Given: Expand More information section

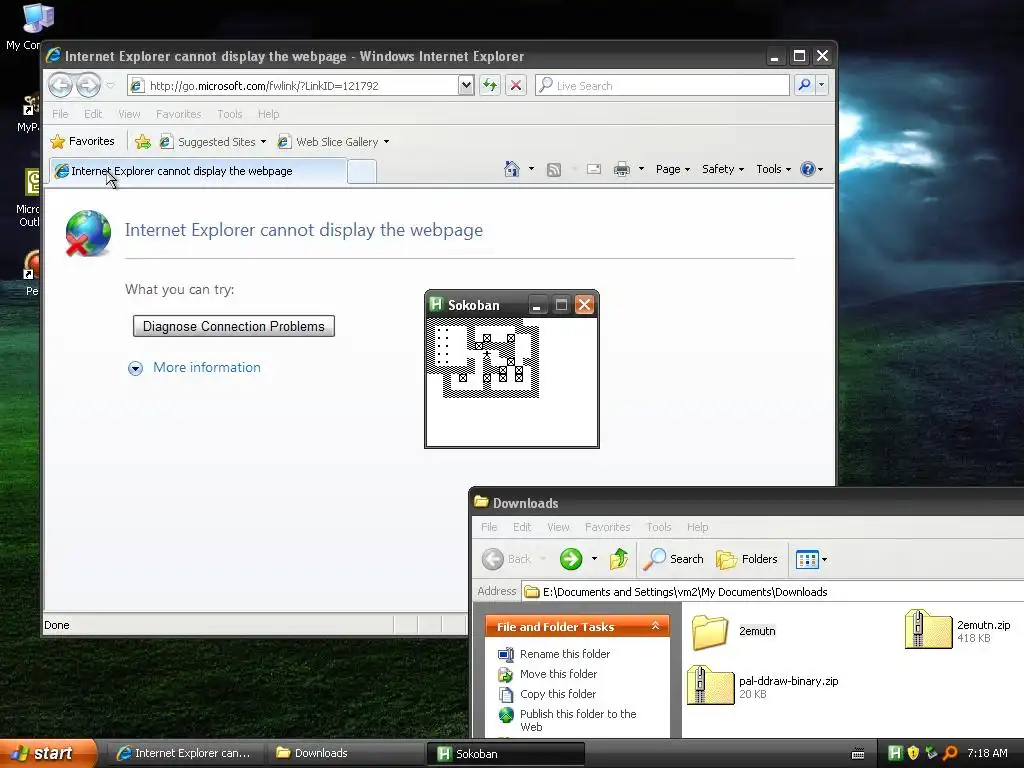Looking at the screenshot, I should pos(195,368).
